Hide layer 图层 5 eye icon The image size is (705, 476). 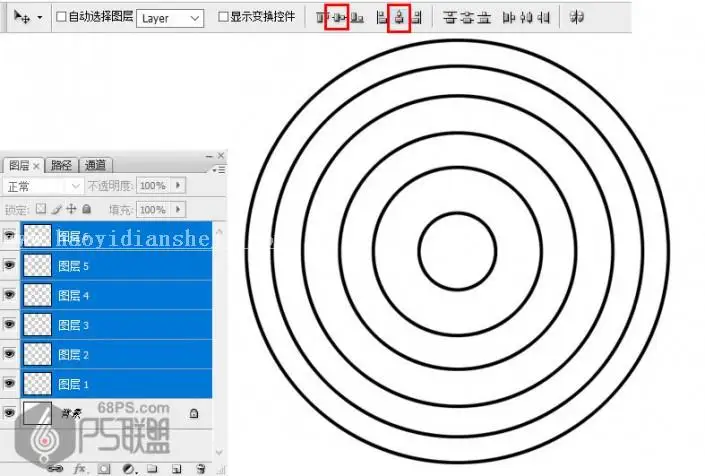point(9,265)
